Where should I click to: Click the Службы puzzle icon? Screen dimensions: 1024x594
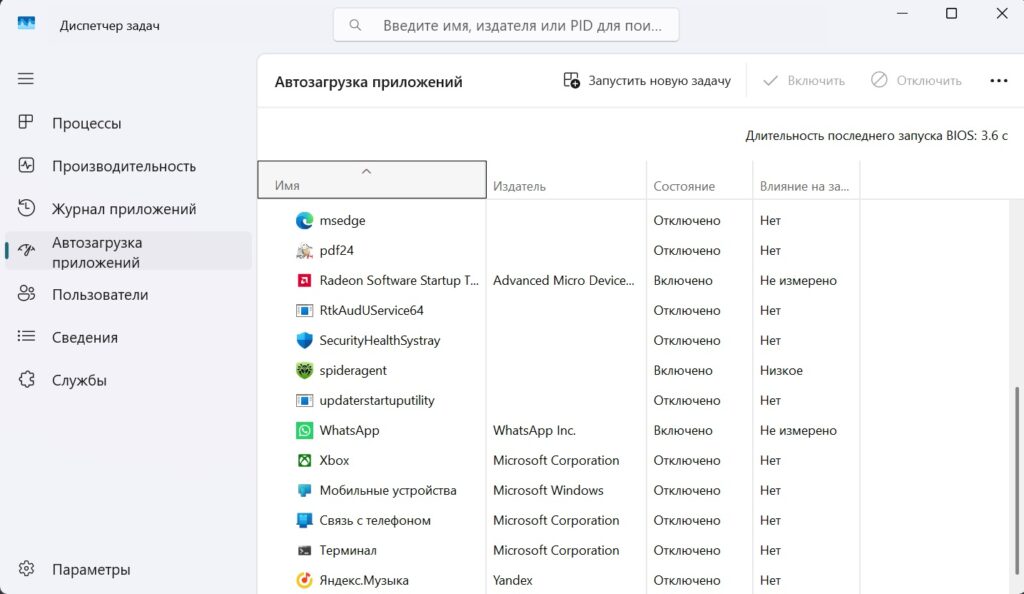(26, 379)
